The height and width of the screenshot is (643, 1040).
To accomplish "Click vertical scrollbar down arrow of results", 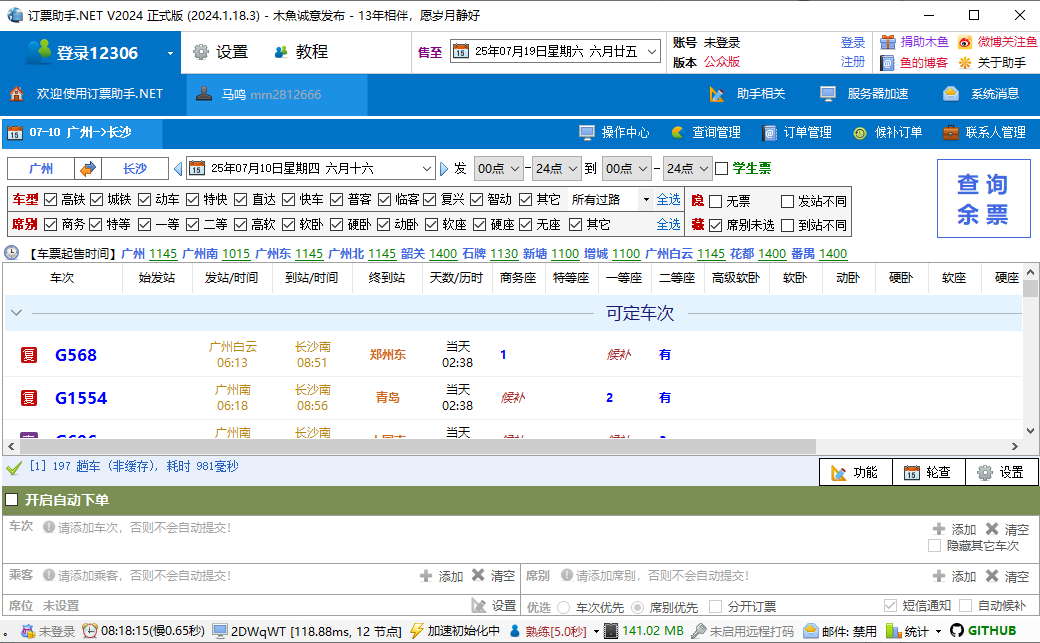I will coord(1030,431).
